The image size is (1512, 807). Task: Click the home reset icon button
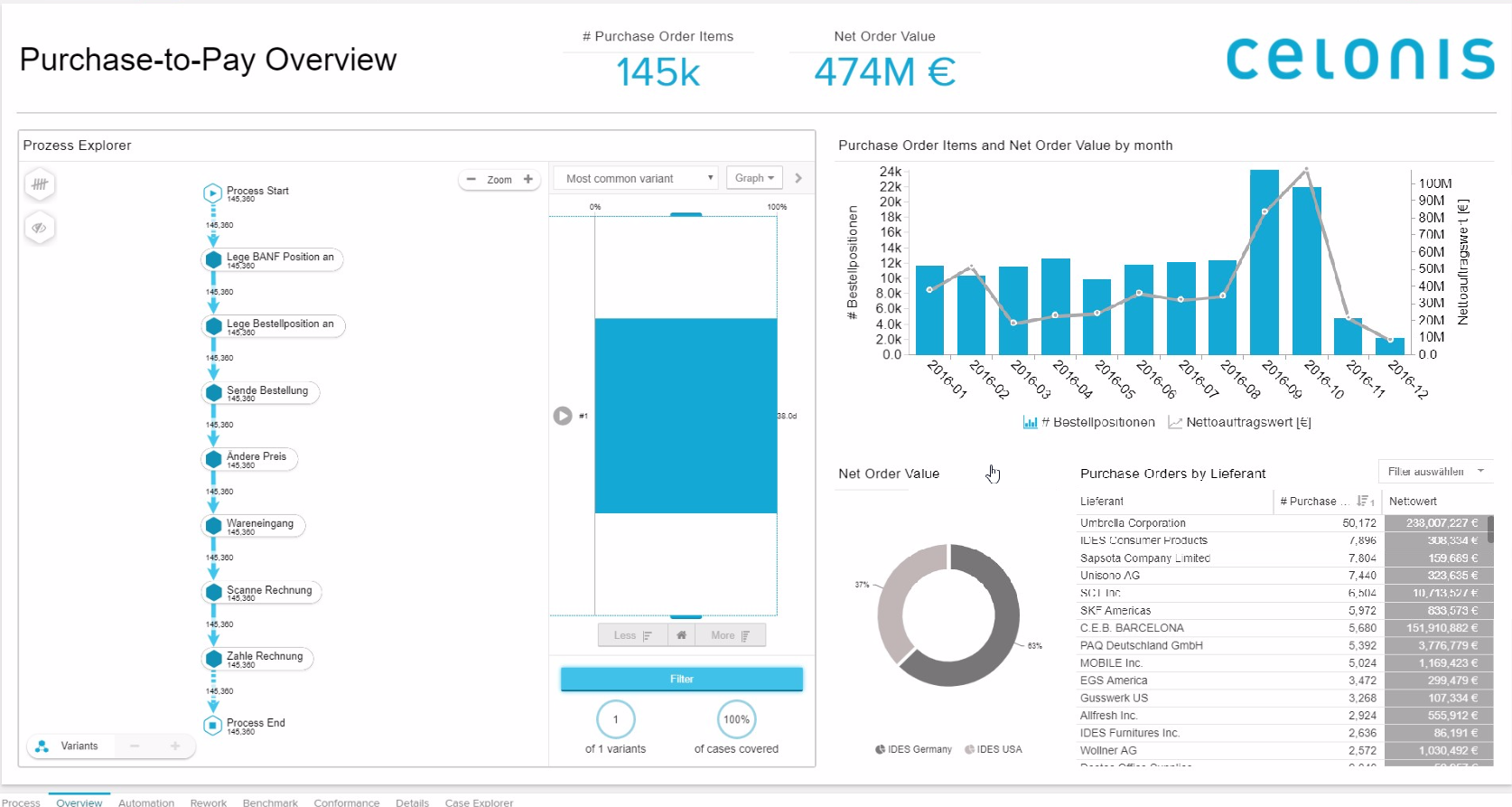(x=682, y=635)
